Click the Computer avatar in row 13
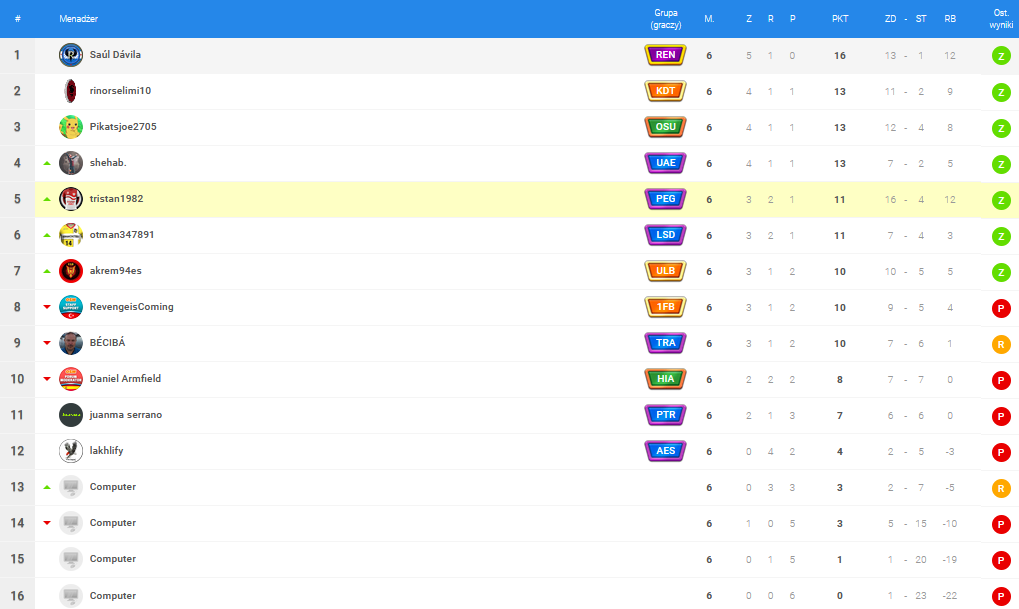1019x609 pixels. point(70,487)
